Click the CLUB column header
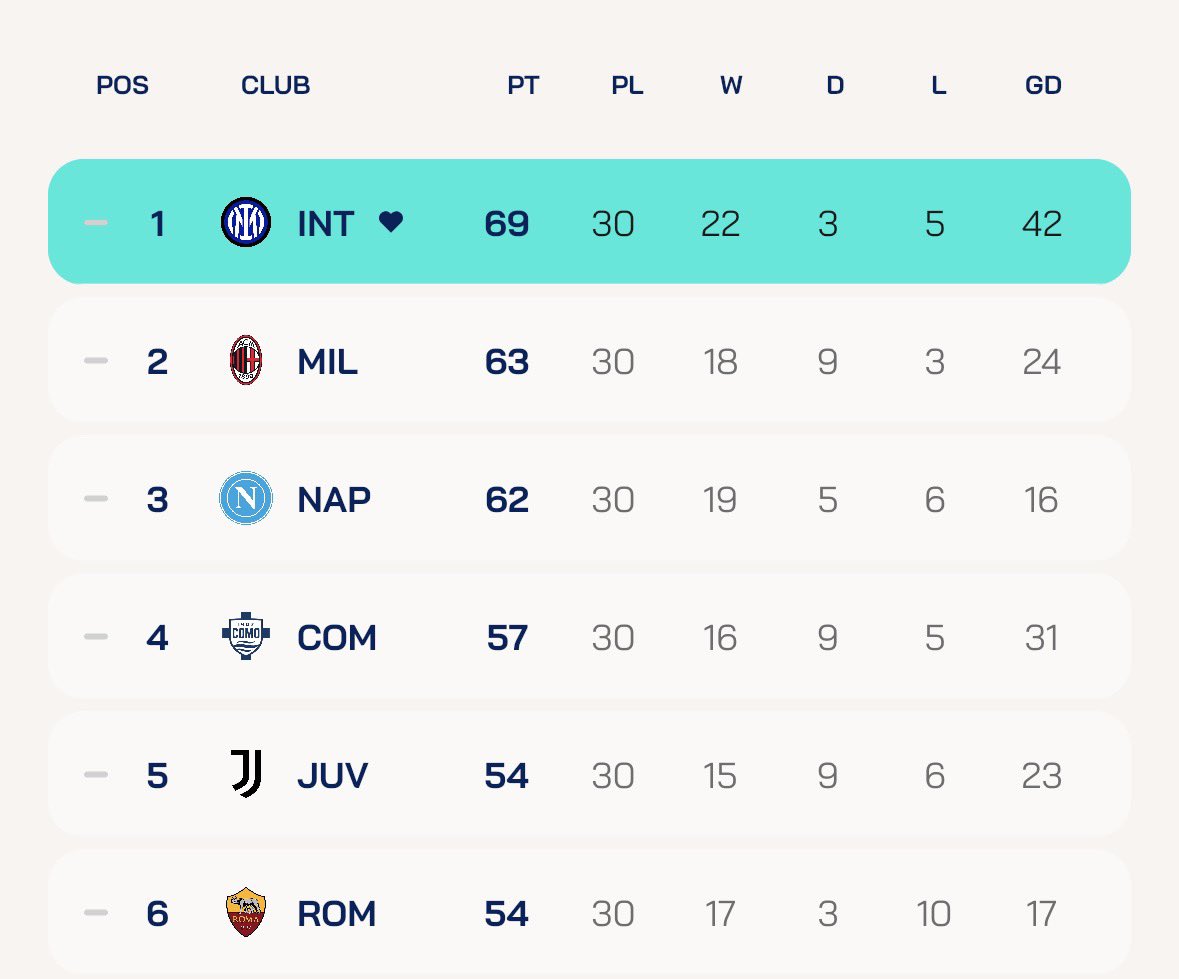 (x=275, y=85)
